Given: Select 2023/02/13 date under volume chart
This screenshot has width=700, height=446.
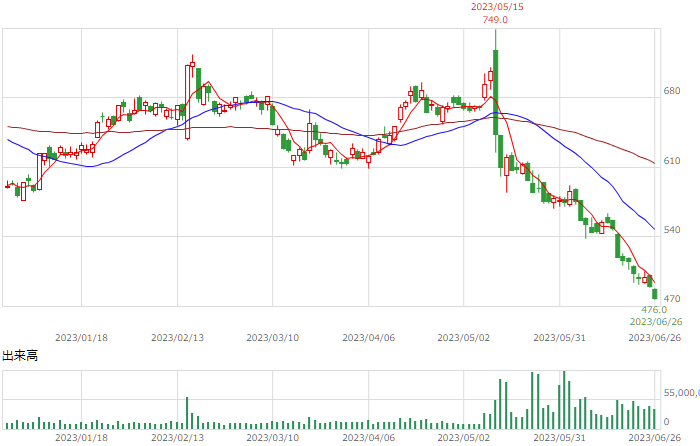Looking at the screenshot, I should 177,438.
